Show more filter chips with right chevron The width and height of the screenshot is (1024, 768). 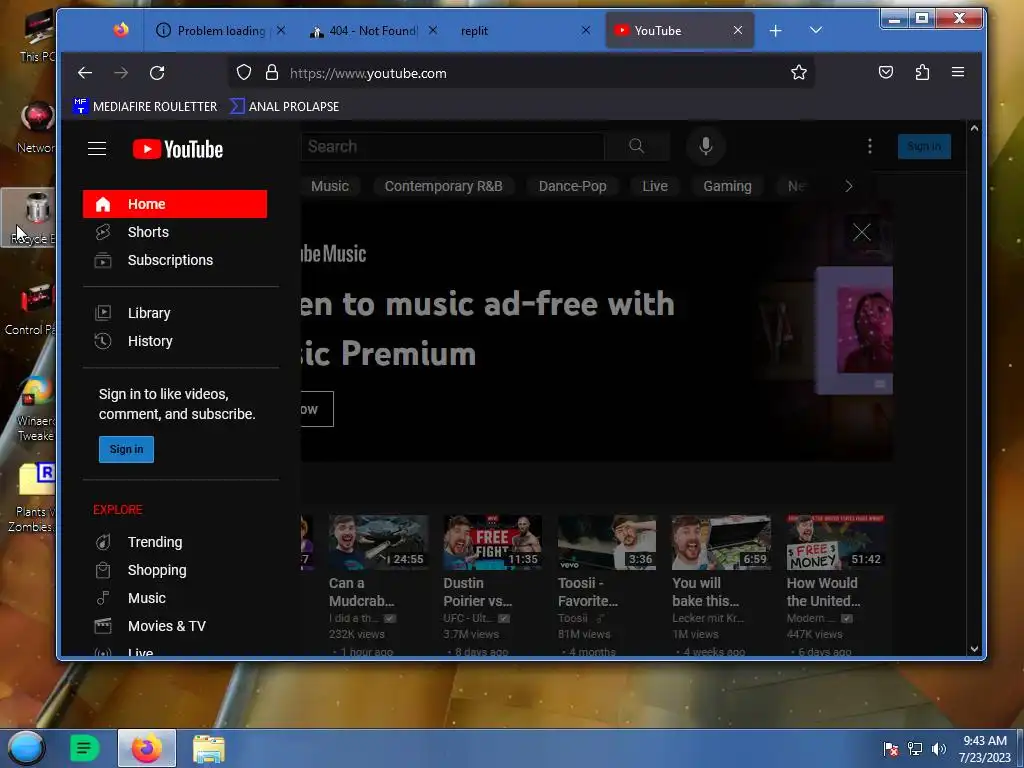pyautogui.click(x=848, y=186)
